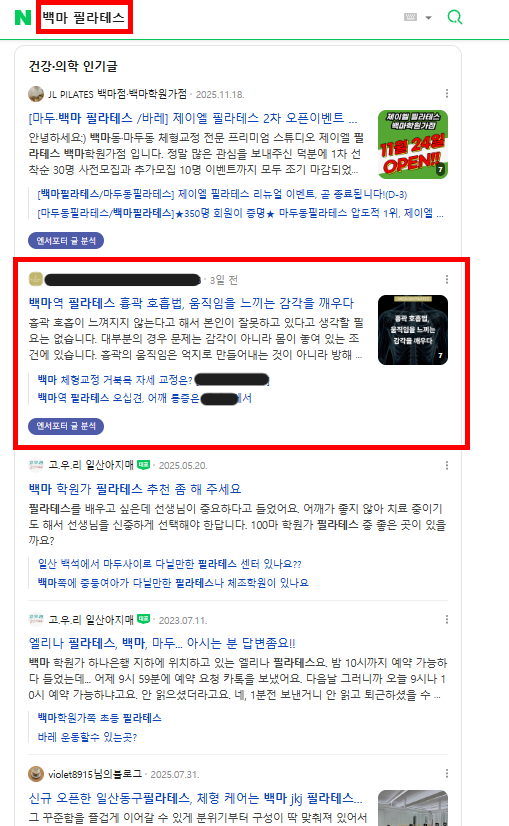This screenshot has height=826, width=509.
Task: Open the 흉곽 호흡법 dark thumbnail image
Action: [x=413, y=330]
